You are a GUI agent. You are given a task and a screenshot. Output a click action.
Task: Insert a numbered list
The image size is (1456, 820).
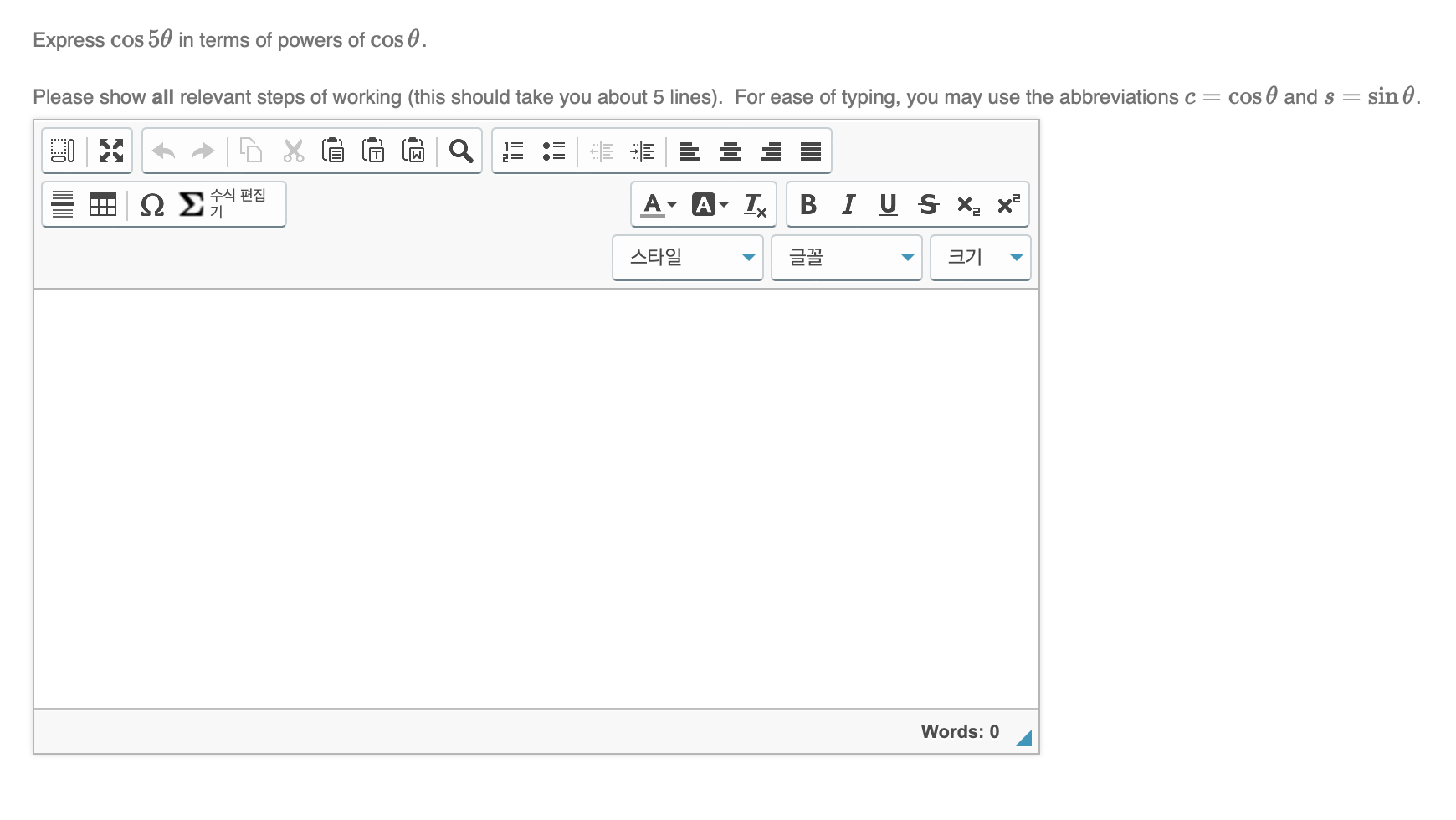click(513, 151)
